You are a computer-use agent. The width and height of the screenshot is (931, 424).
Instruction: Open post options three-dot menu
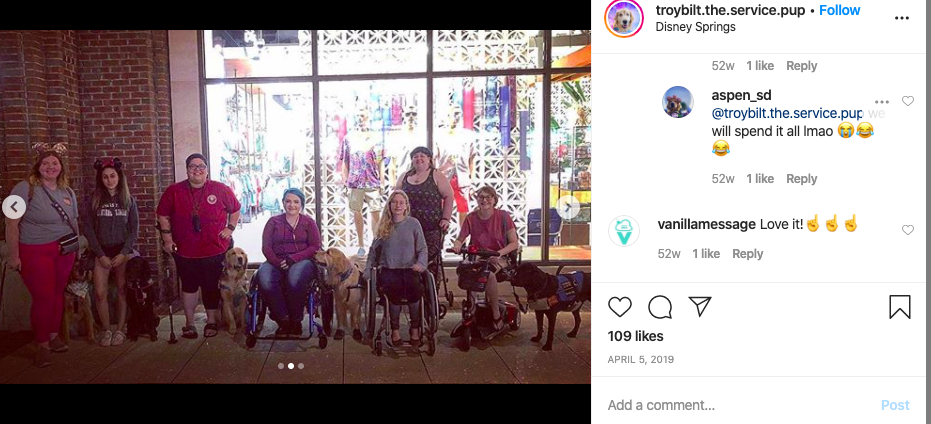902,18
